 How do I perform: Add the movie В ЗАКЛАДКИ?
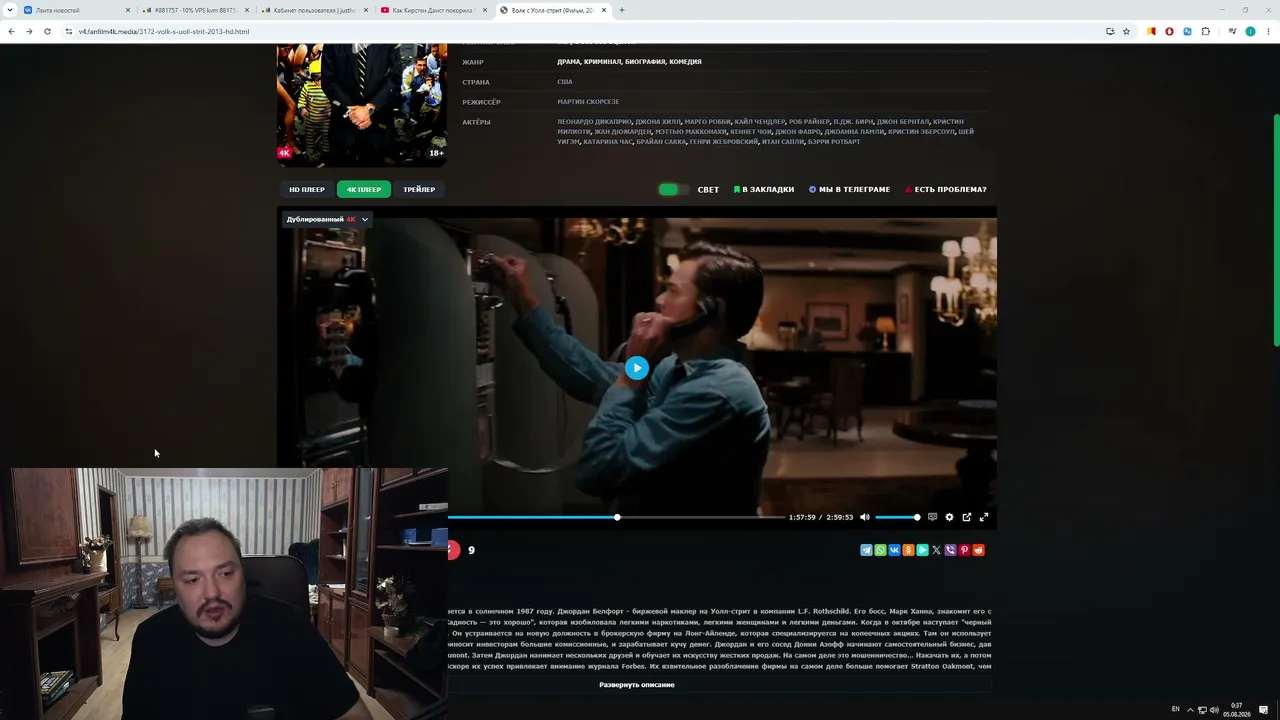click(x=764, y=189)
